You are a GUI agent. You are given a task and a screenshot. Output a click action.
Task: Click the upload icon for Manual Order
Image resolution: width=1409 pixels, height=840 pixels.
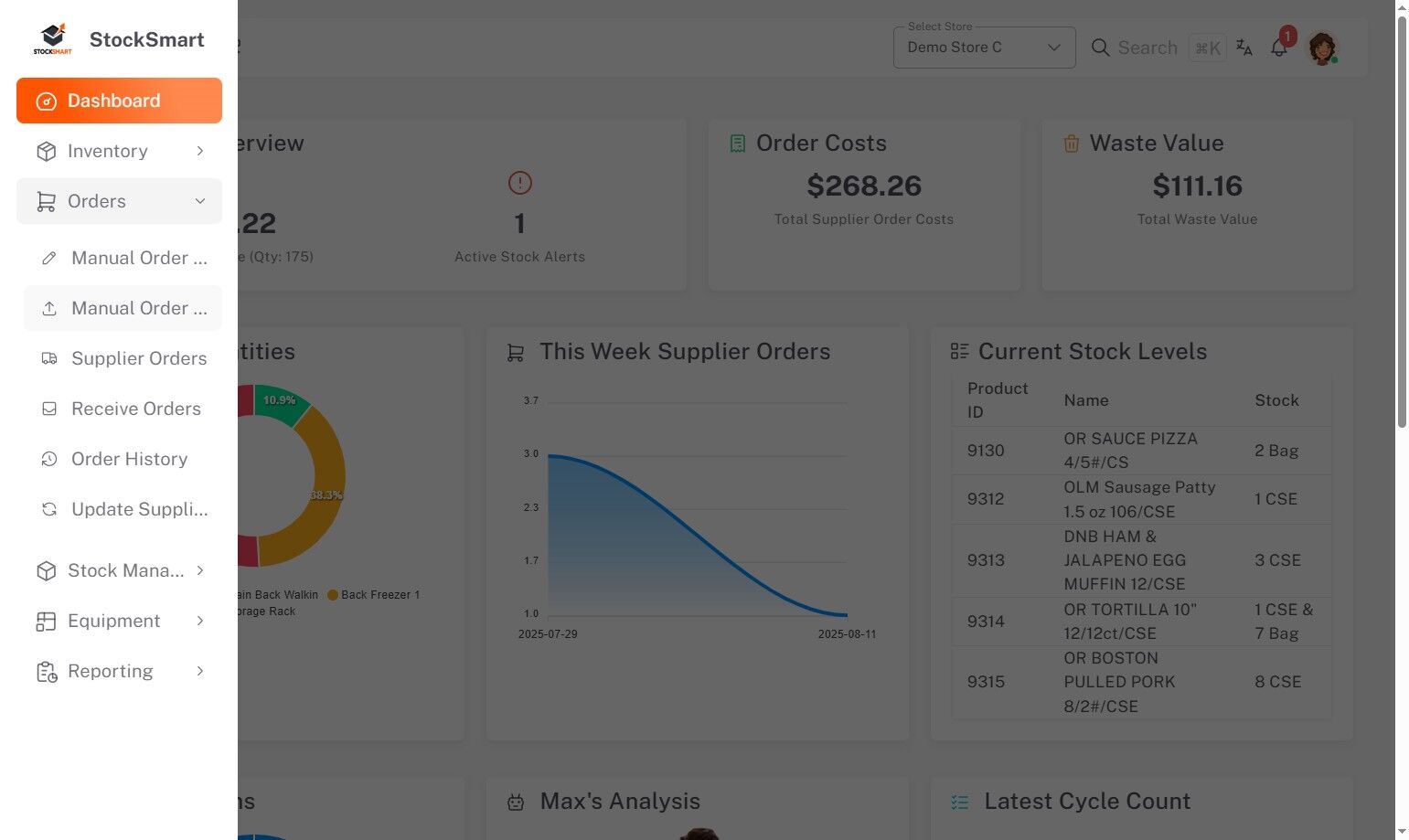tap(49, 309)
